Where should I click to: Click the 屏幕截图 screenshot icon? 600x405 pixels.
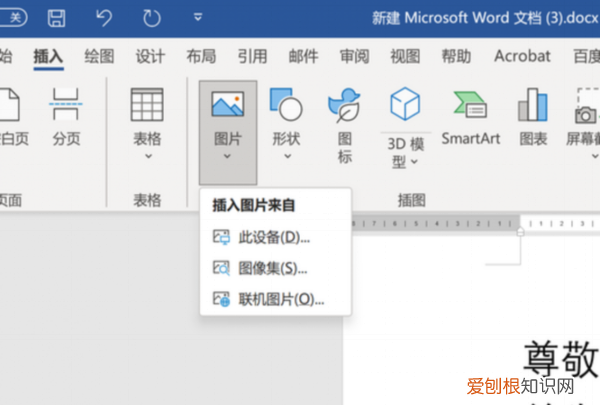click(x=587, y=106)
